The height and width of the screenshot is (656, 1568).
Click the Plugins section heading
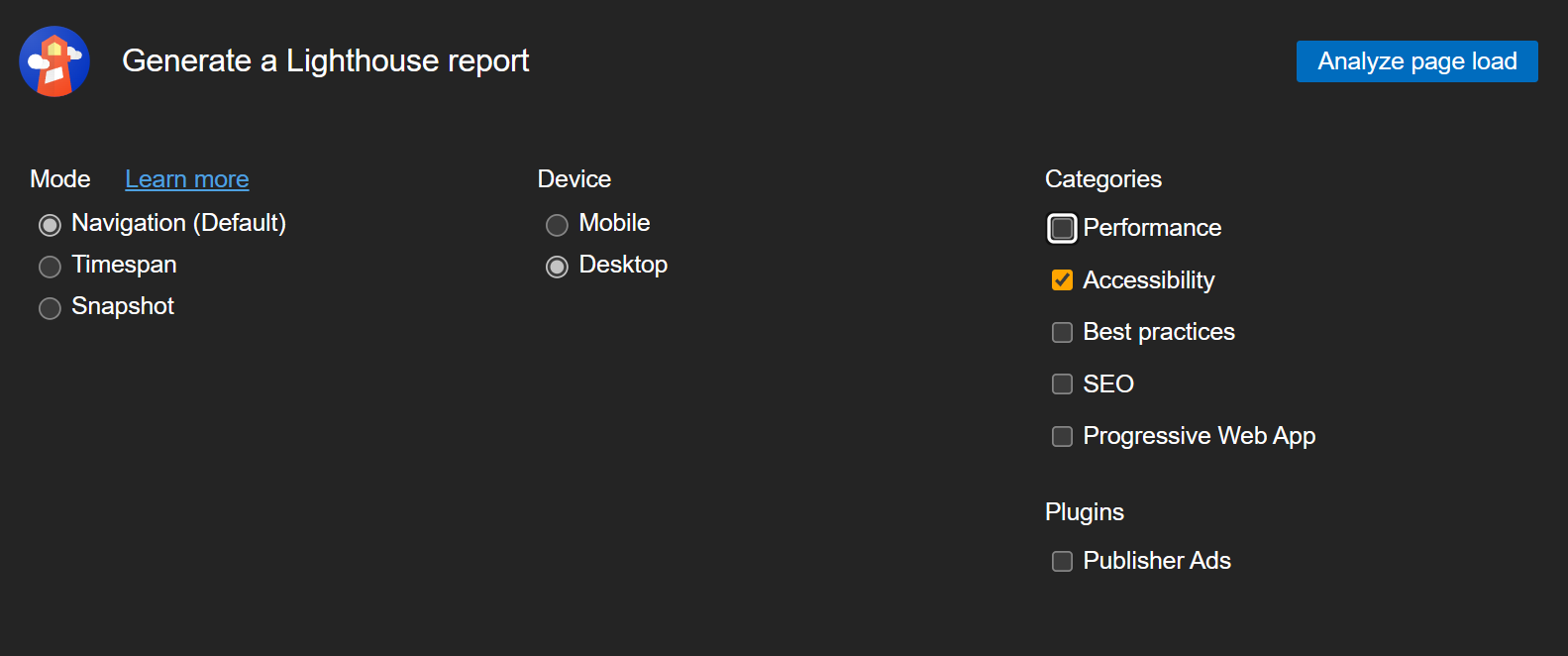[1084, 512]
